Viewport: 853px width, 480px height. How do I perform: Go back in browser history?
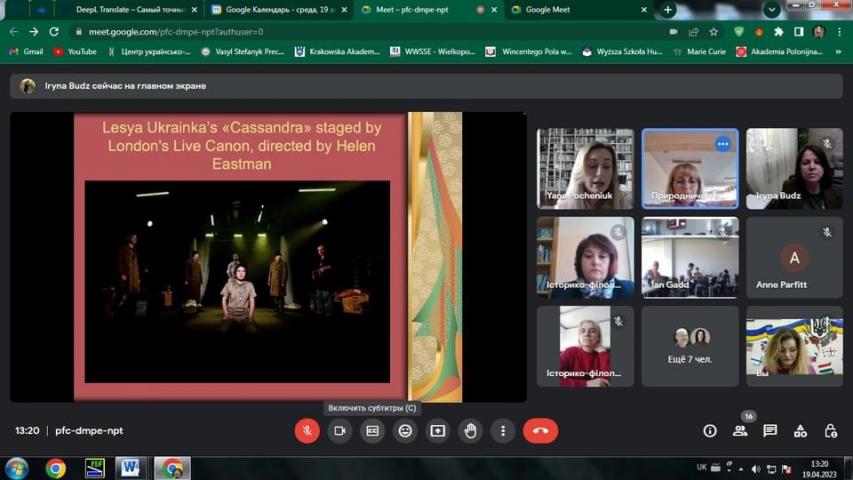pos(14,32)
